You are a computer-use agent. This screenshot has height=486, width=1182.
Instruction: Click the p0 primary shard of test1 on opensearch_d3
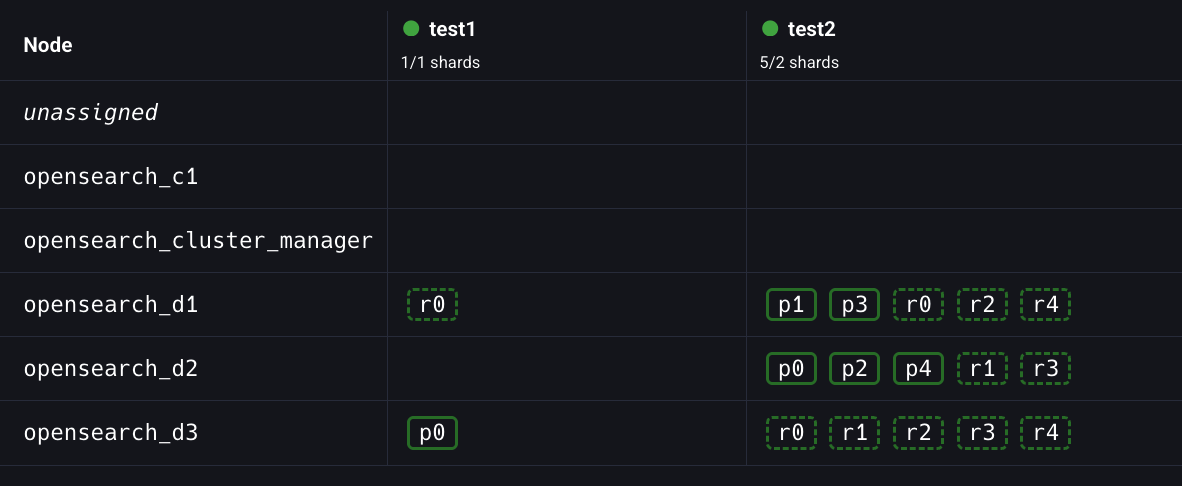point(432,433)
